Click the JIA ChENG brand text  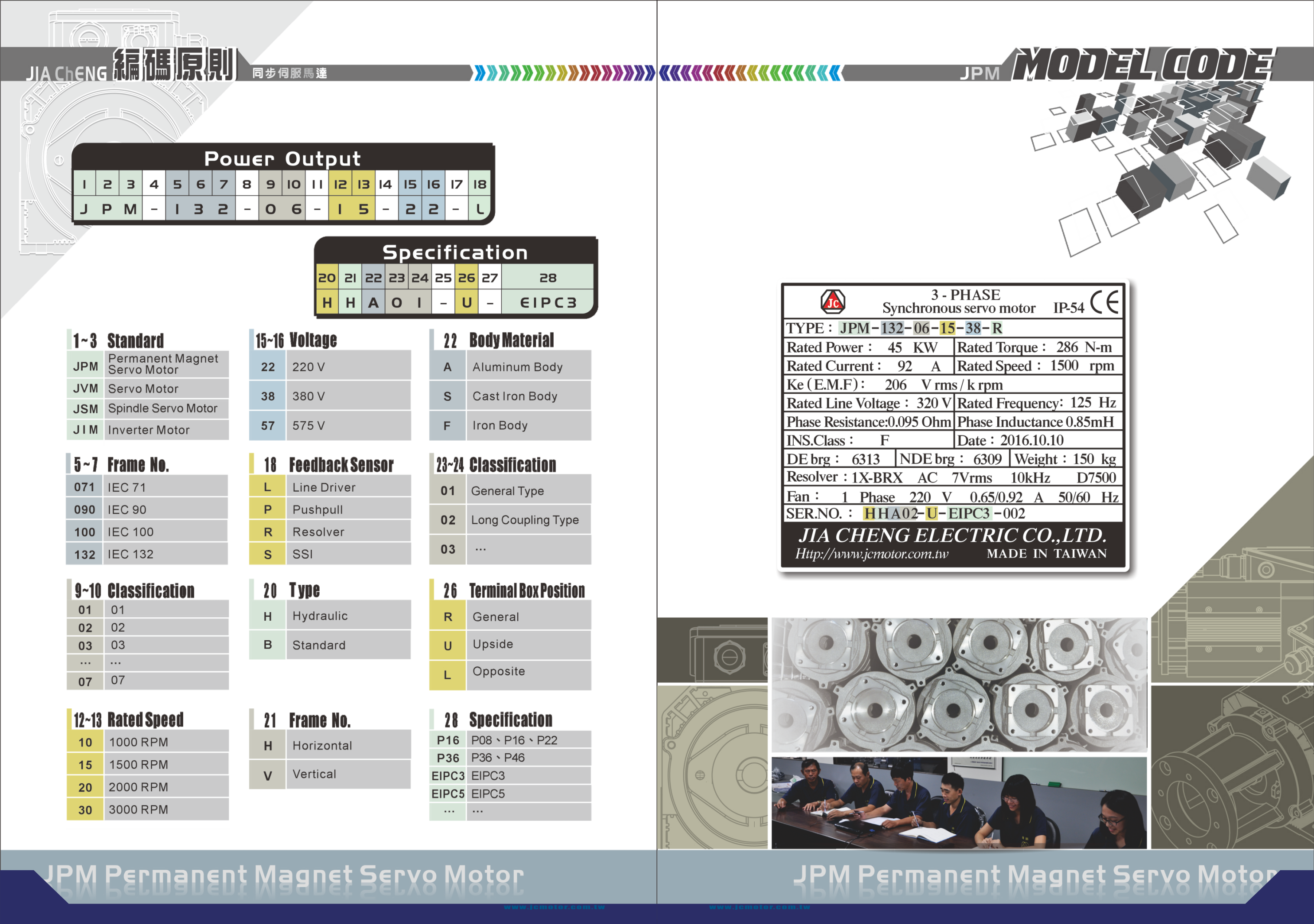(66, 74)
